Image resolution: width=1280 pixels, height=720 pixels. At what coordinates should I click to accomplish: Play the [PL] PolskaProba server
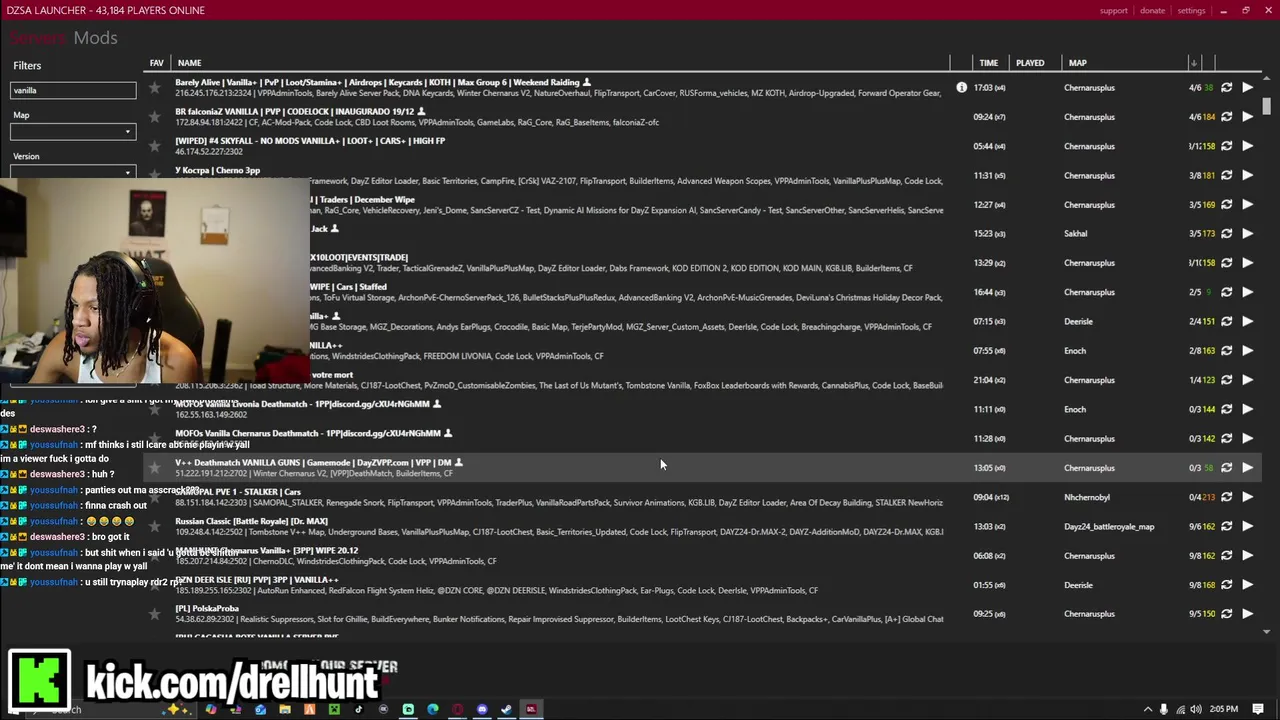(1247, 614)
